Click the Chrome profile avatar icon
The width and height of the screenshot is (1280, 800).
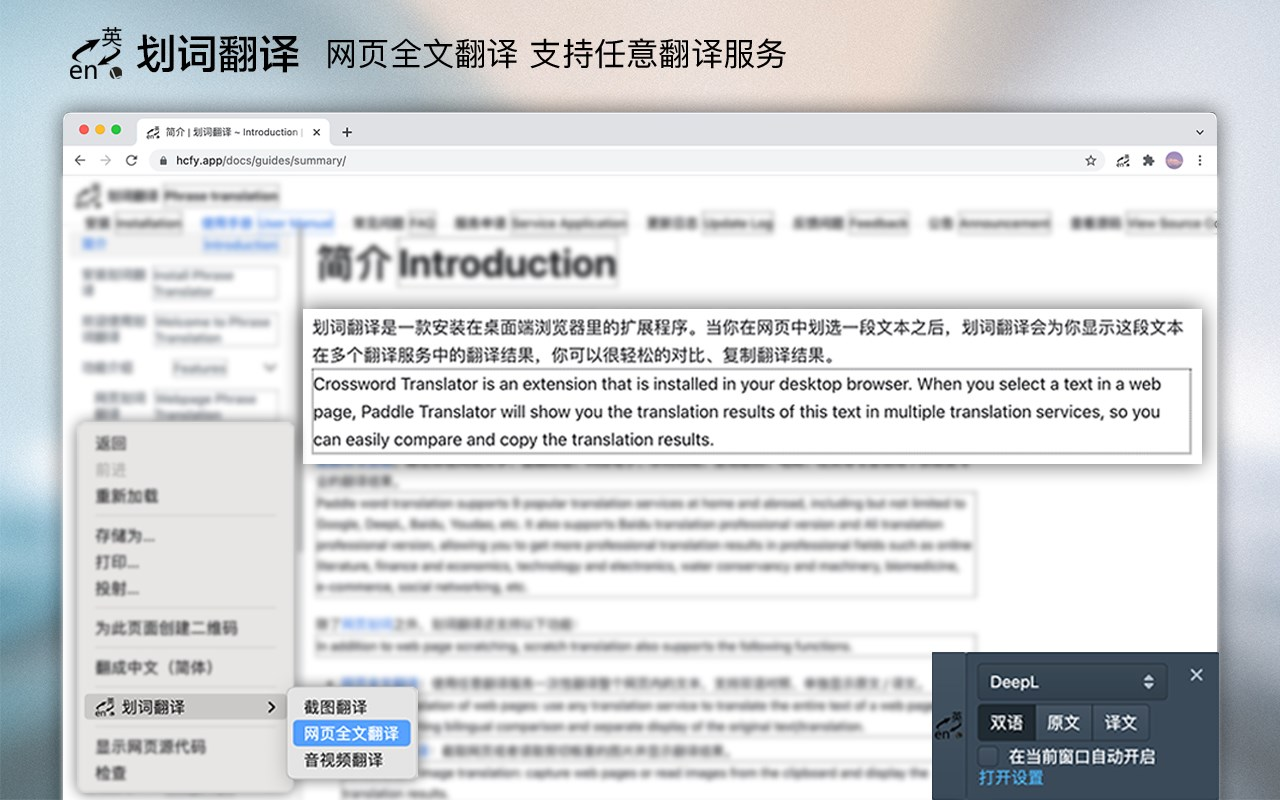click(x=1174, y=160)
